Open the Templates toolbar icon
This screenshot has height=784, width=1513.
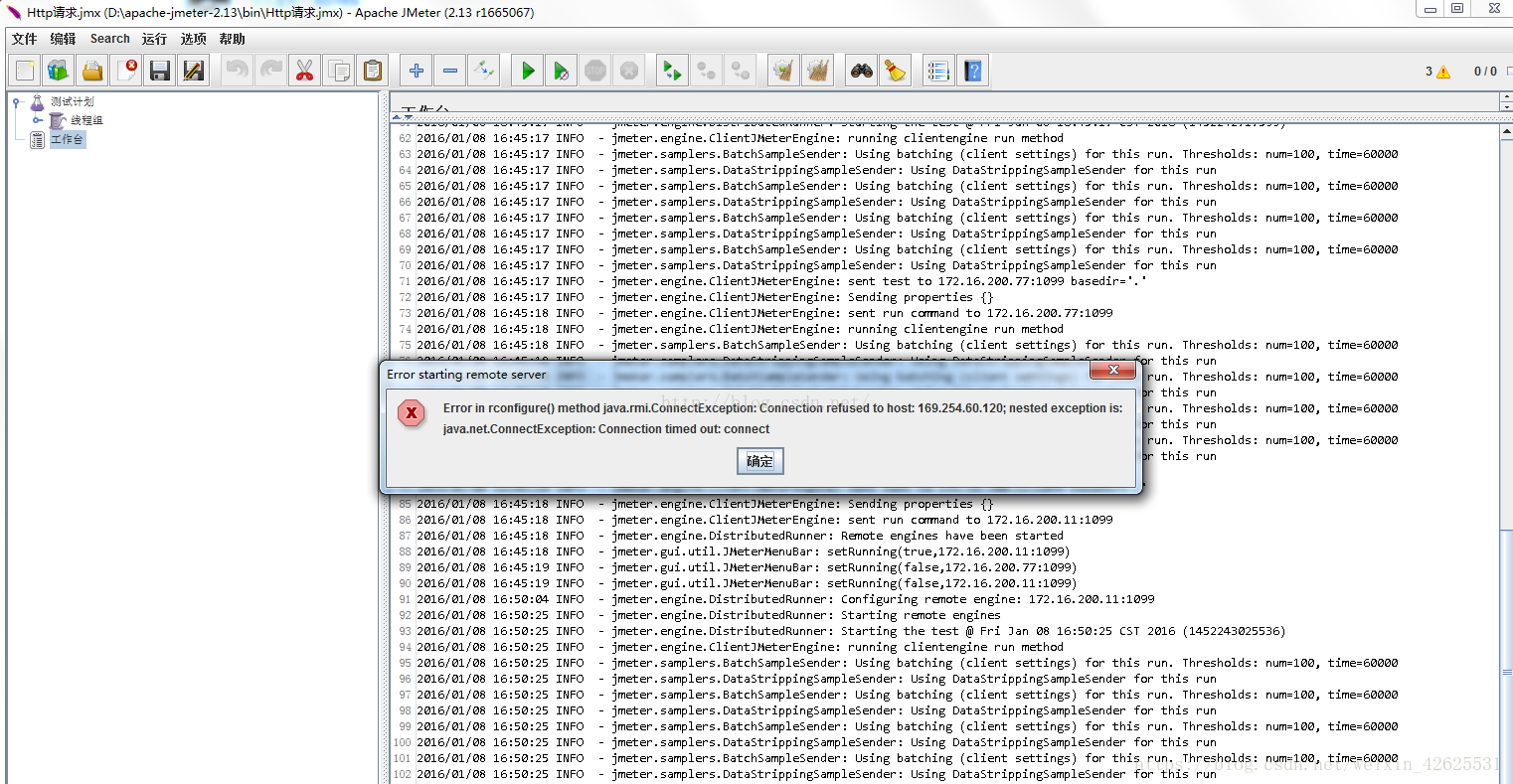point(59,71)
